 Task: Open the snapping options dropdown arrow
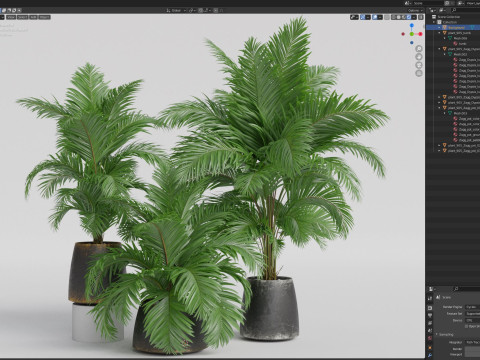tap(210, 10)
